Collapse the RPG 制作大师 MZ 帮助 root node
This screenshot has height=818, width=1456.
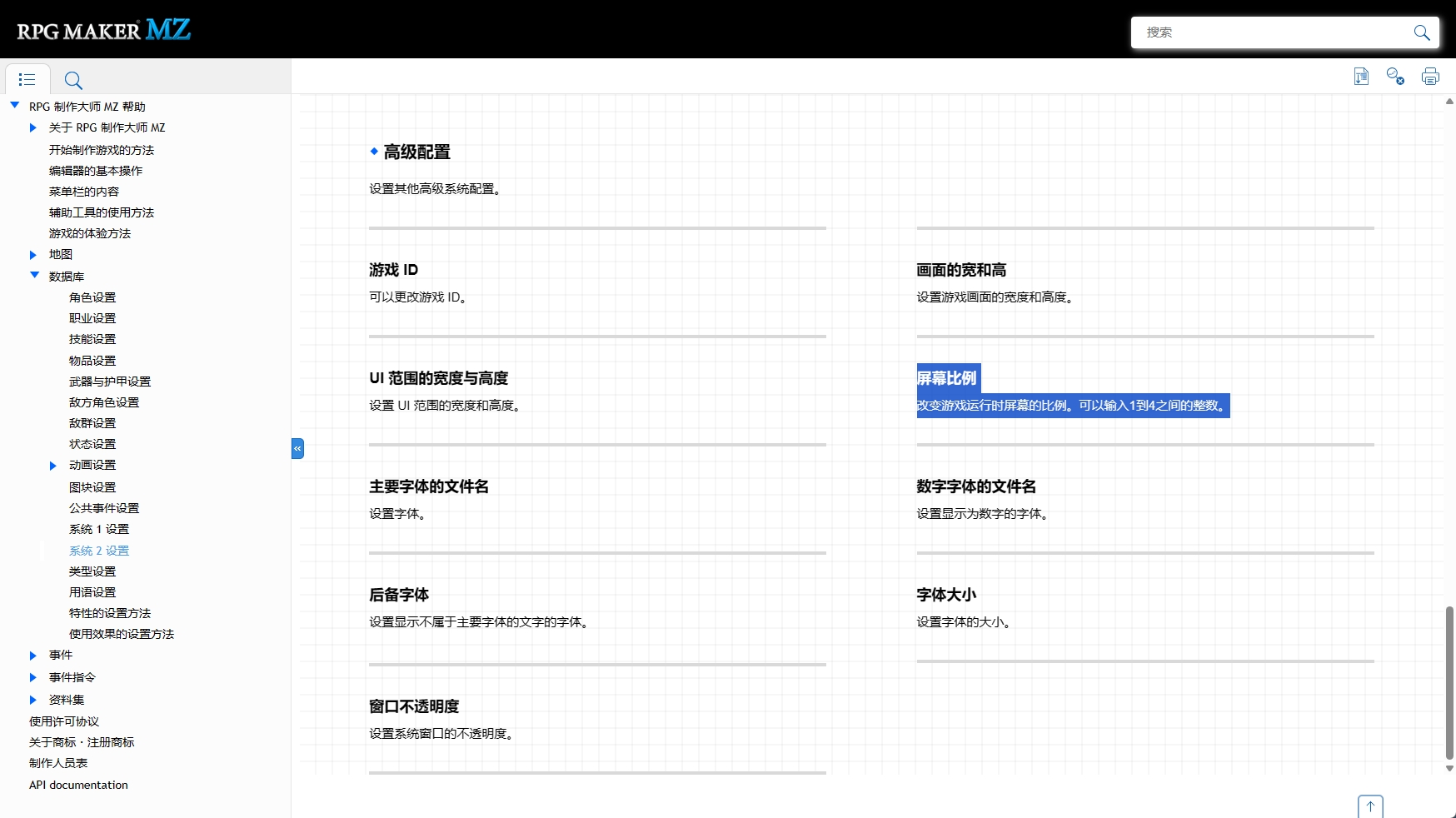pyautogui.click(x=14, y=105)
